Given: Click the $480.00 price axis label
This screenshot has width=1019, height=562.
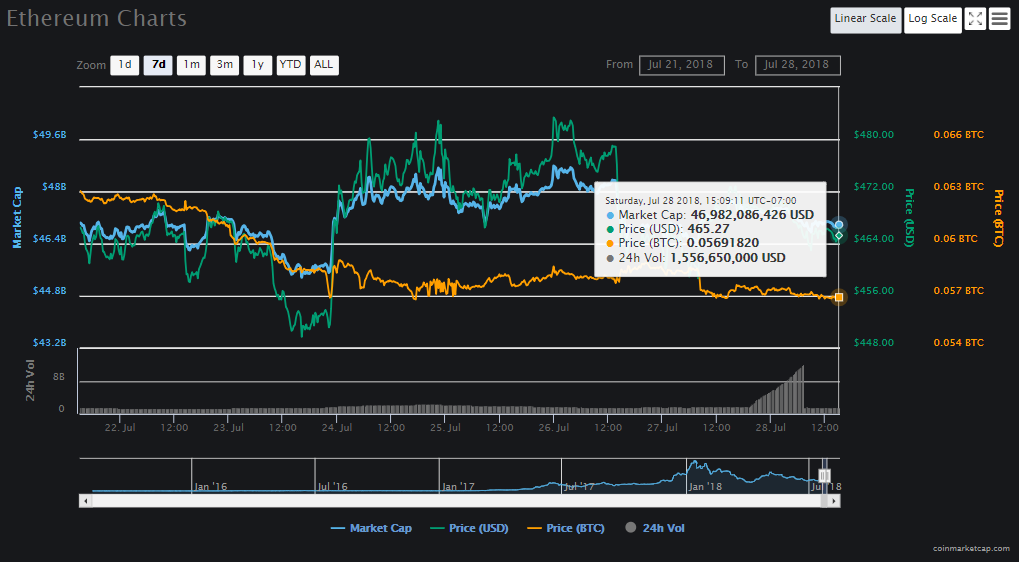Looking at the screenshot, I should pyautogui.click(x=873, y=135).
